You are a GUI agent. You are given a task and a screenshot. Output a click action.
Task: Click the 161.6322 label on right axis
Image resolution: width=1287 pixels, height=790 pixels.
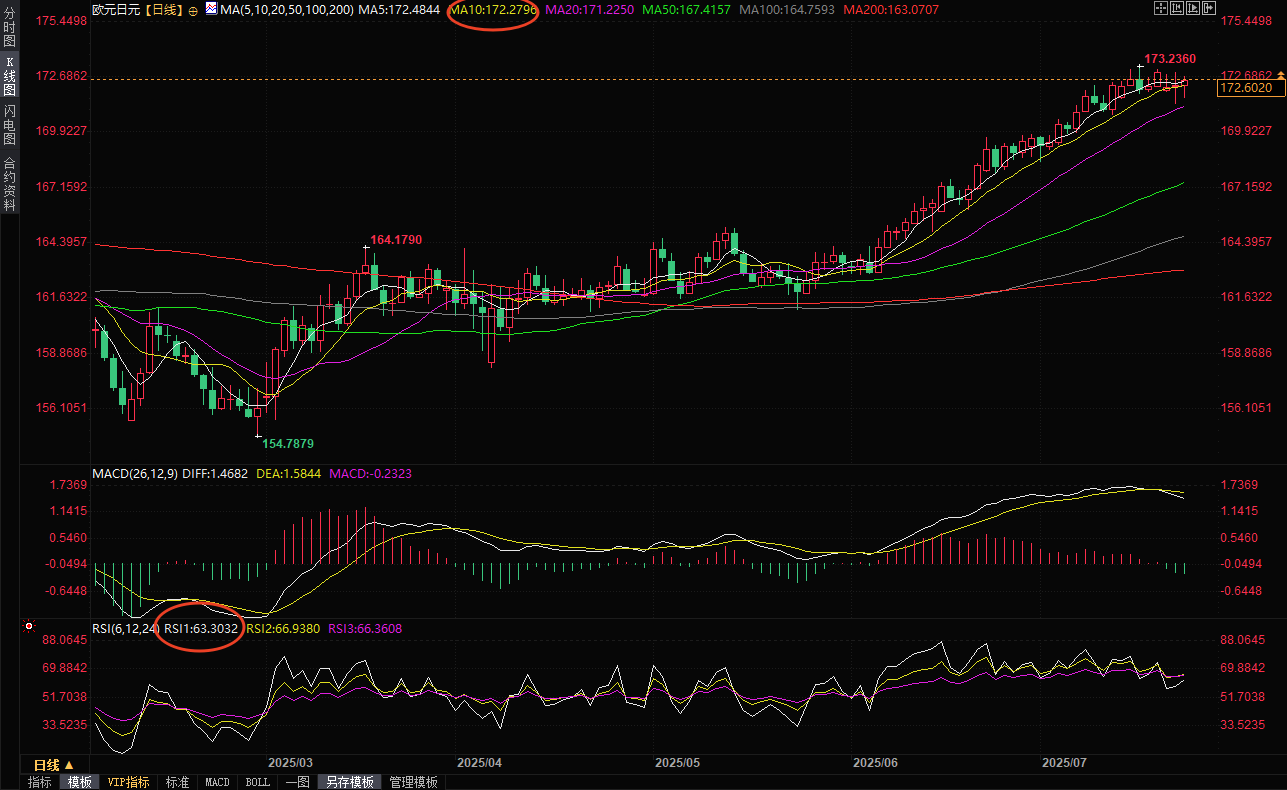point(1248,298)
